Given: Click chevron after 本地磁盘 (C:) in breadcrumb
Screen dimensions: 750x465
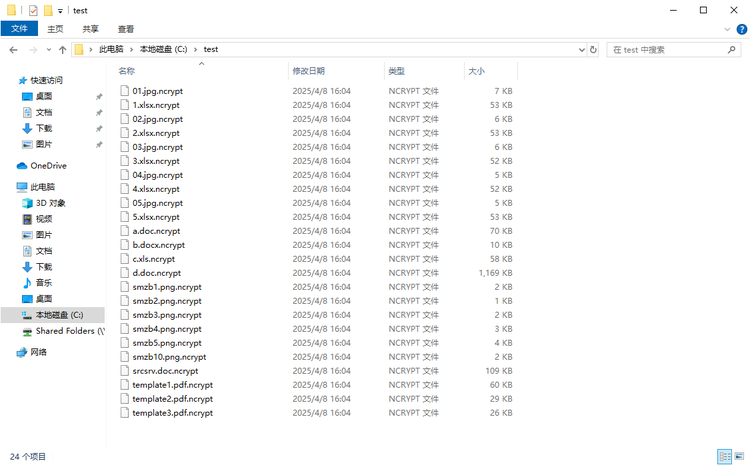Looking at the screenshot, I should pyautogui.click(x=195, y=49).
